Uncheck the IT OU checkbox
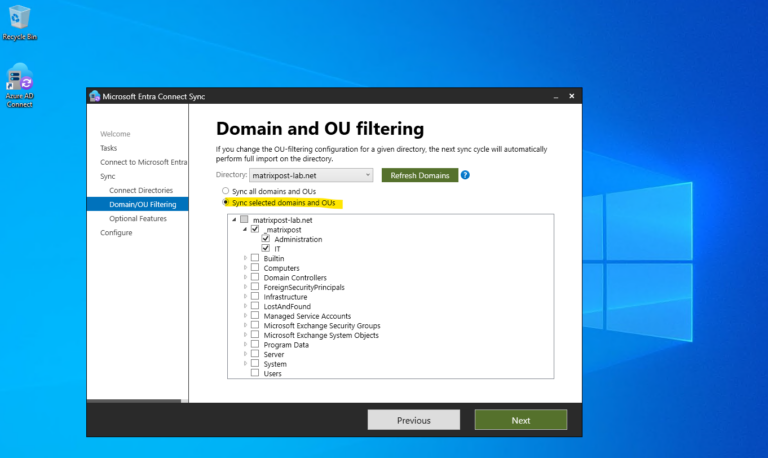Screen dimensions: 768x458 pyautogui.click(x=265, y=248)
